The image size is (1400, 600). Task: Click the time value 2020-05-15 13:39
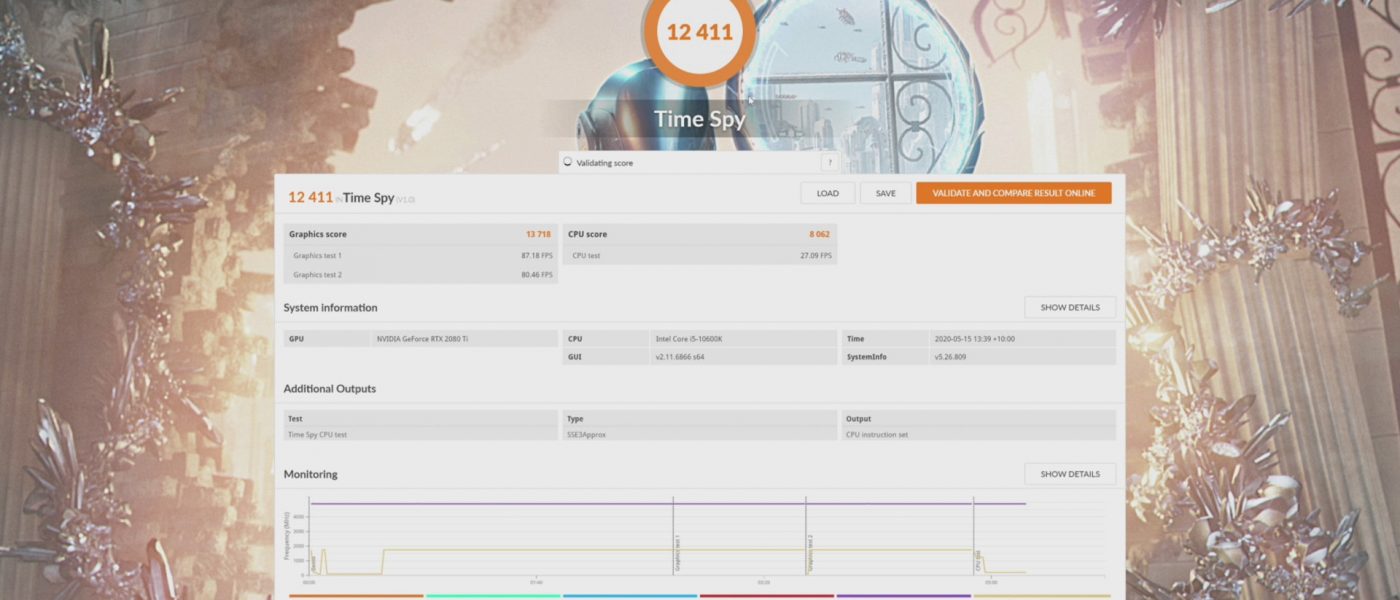coord(974,339)
